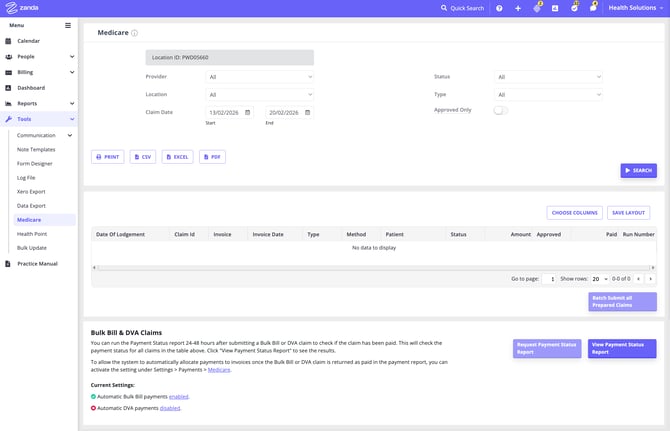The height and width of the screenshot is (431, 670).
Task: Click the Dashboard sidebar icon
Action: click(9, 88)
